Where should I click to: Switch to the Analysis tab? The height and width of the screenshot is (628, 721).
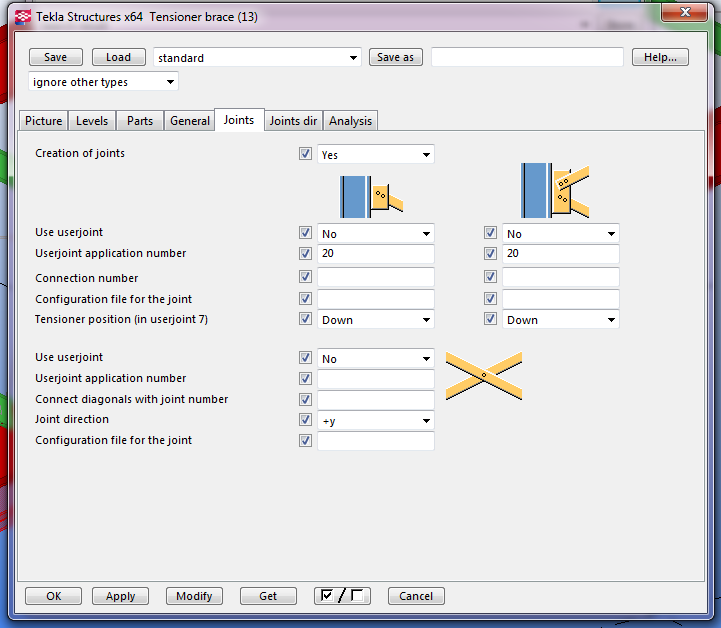(350, 121)
